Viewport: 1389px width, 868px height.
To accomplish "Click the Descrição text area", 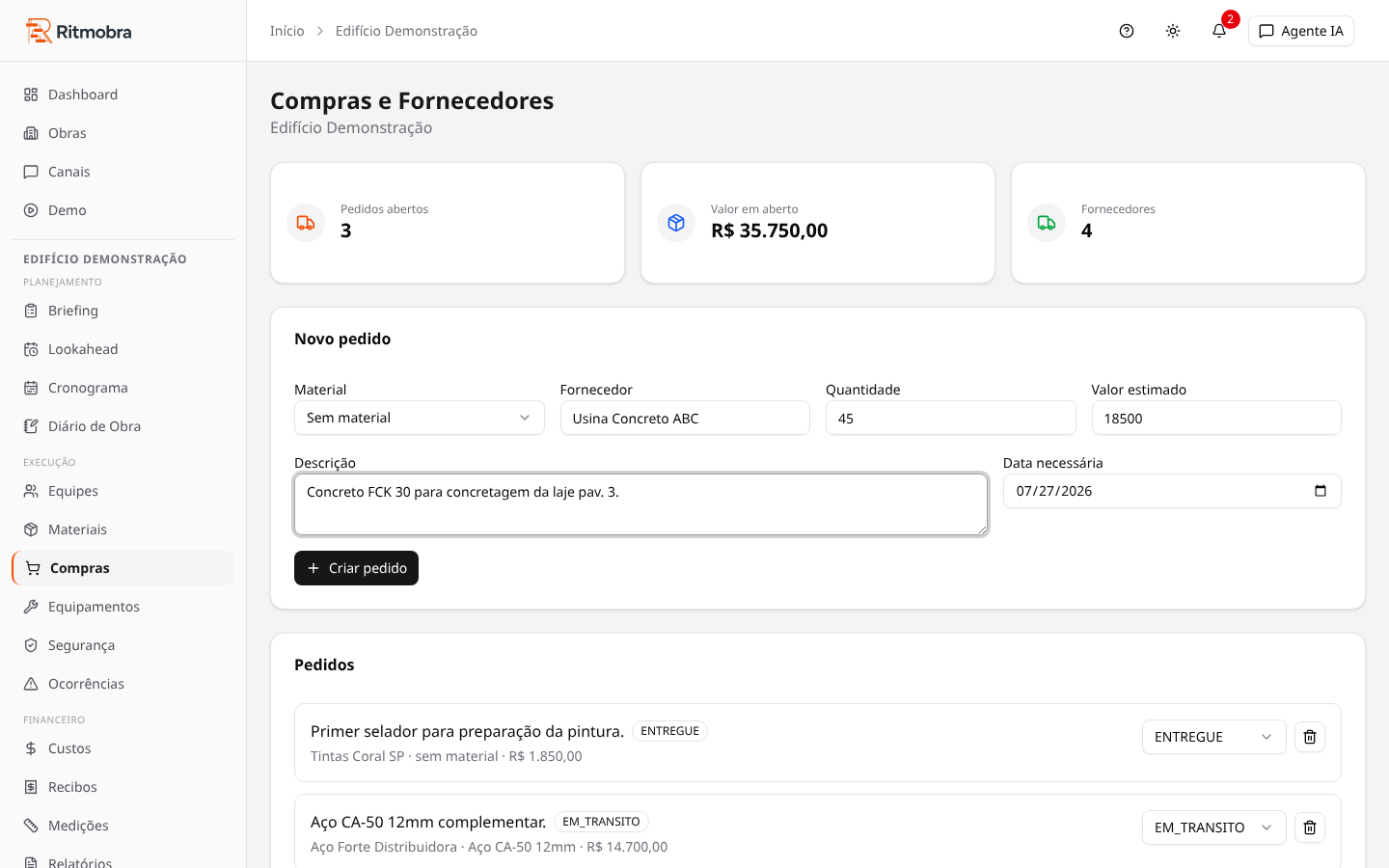I will (640, 504).
